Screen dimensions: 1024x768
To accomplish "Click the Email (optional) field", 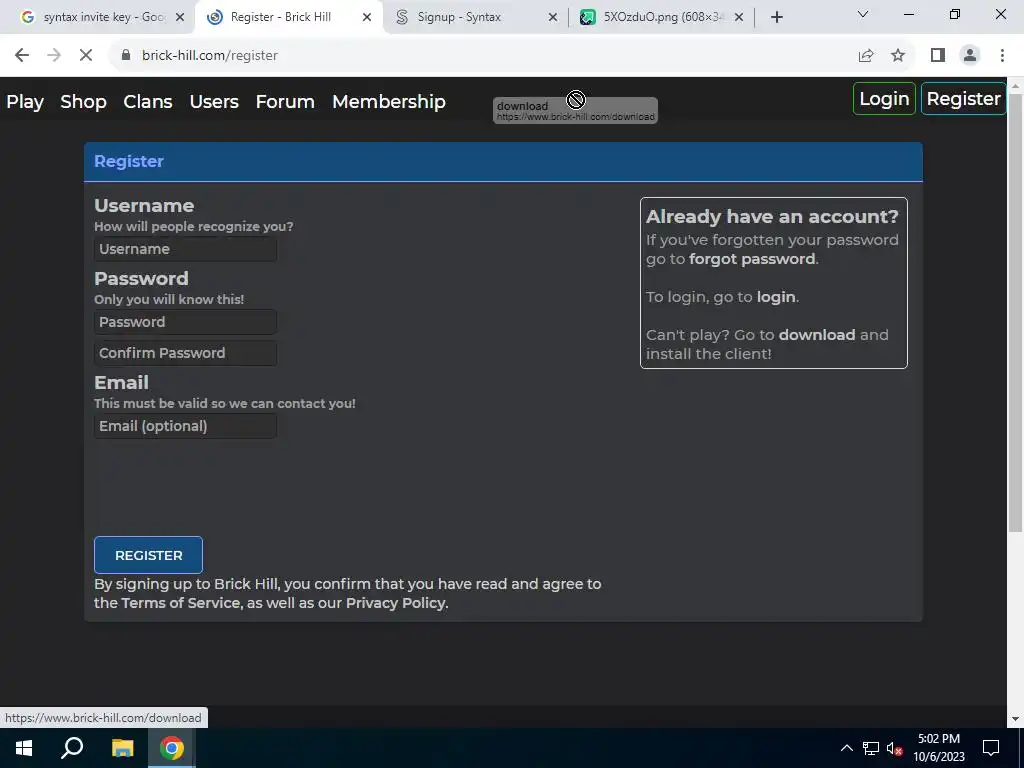I will point(185,426).
